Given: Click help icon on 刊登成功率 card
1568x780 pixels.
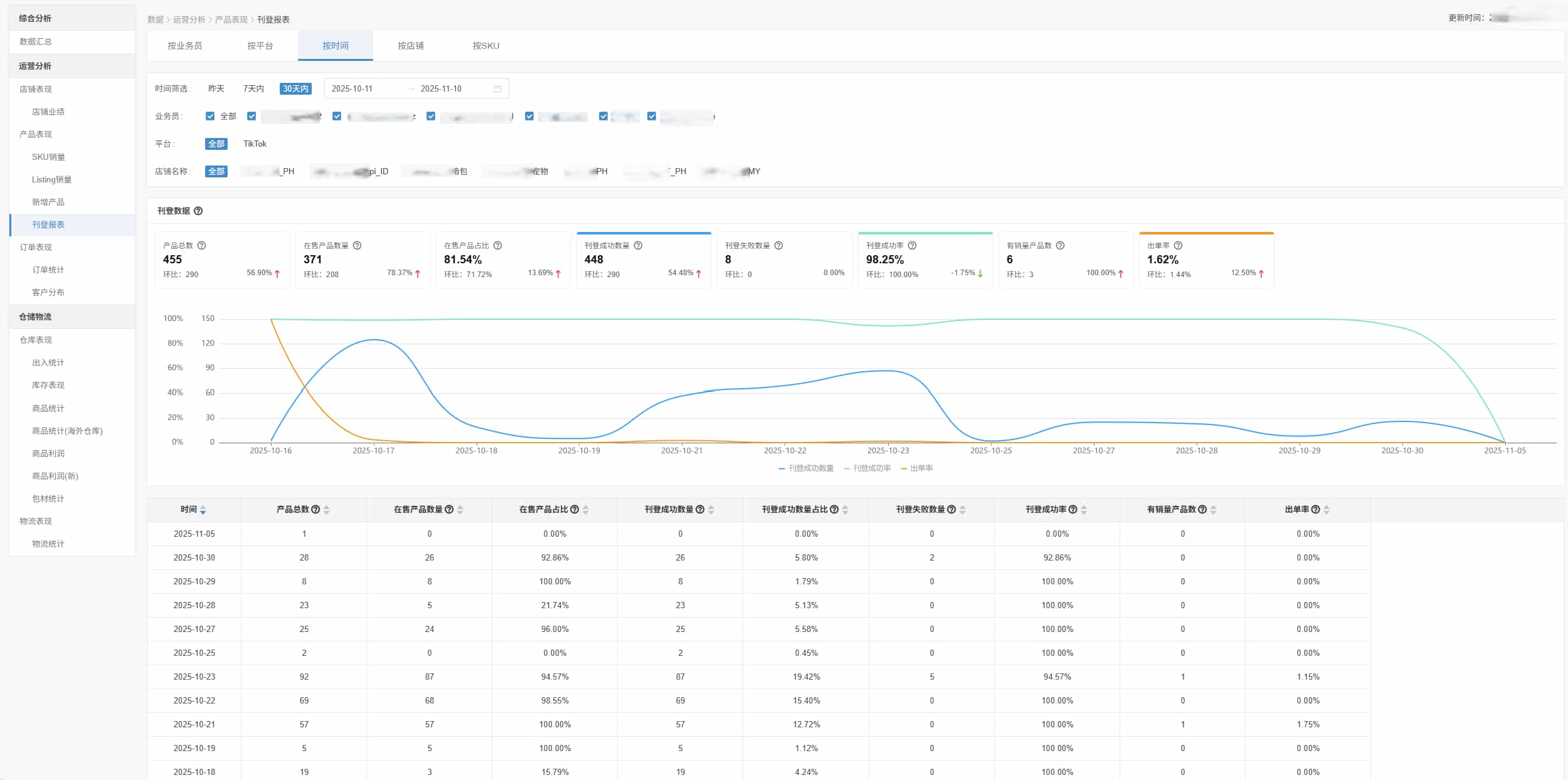Looking at the screenshot, I should [912, 245].
